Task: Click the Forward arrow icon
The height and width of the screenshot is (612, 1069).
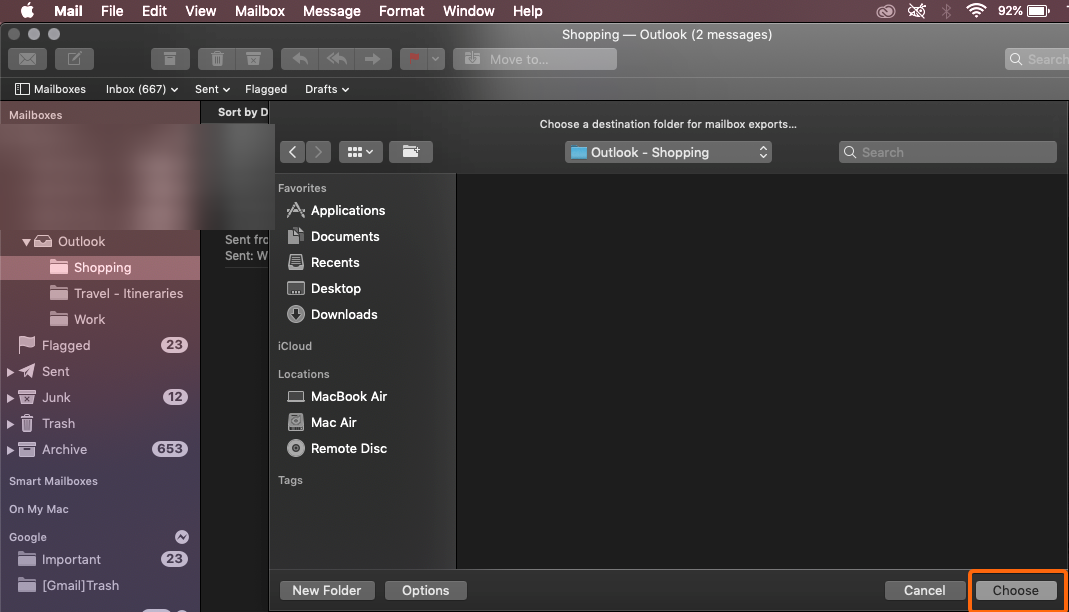Action: click(x=373, y=59)
